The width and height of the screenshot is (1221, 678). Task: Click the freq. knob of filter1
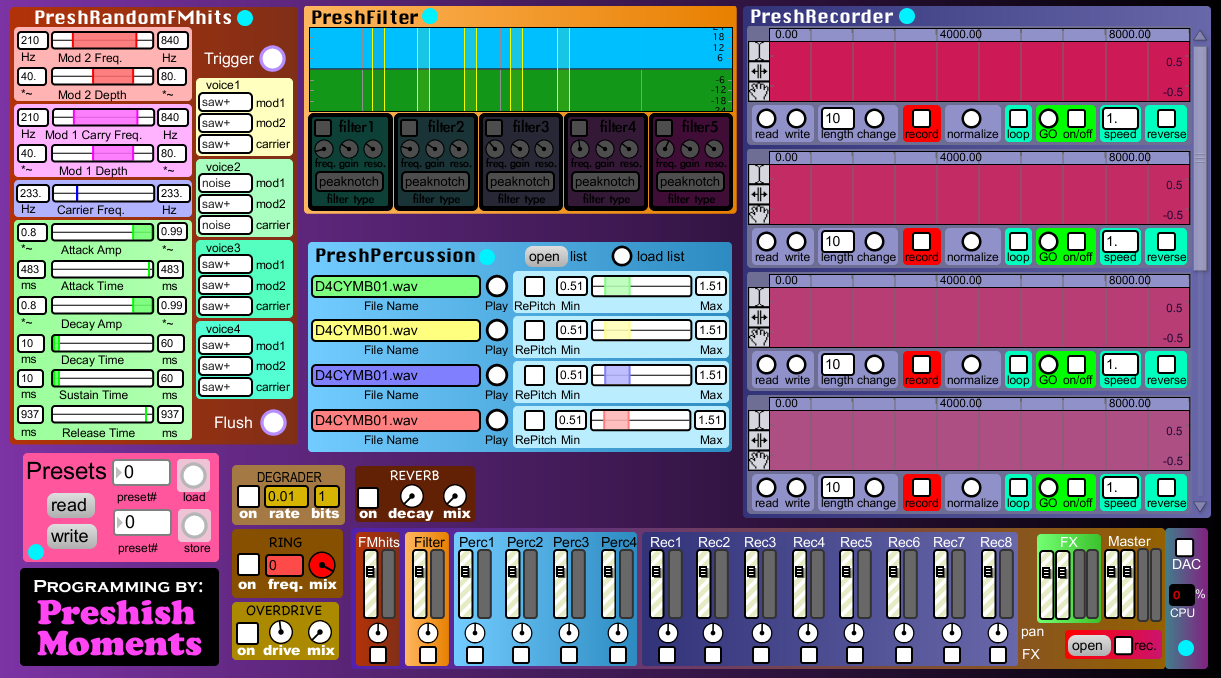click(326, 149)
